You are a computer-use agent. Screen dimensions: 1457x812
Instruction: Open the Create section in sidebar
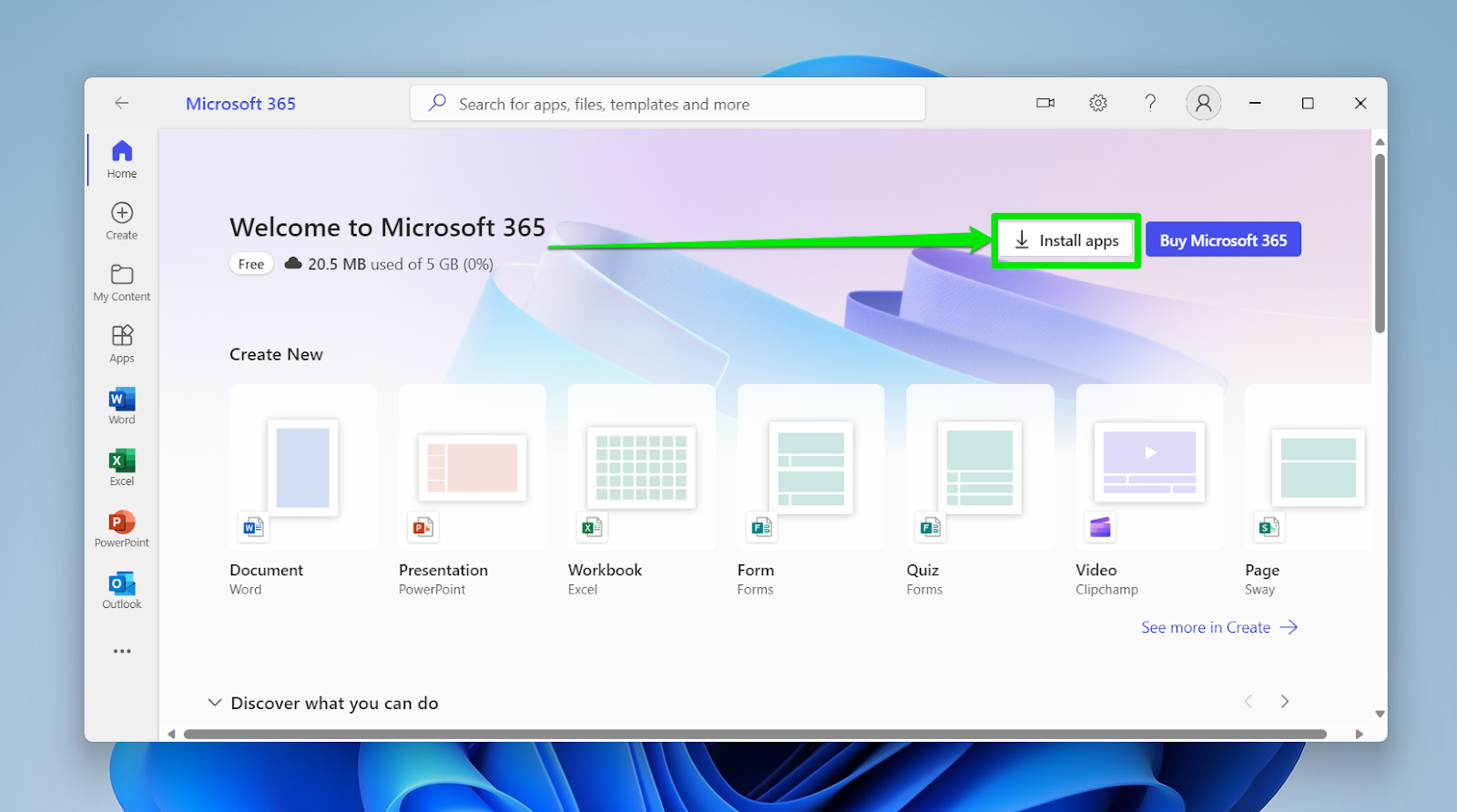tap(122, 221)
